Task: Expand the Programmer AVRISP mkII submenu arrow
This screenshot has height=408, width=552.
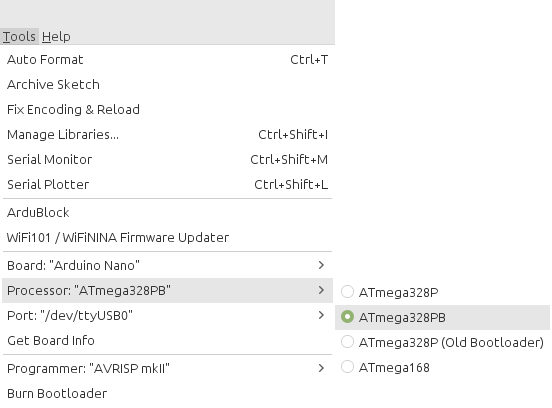Action: [321, 368]
